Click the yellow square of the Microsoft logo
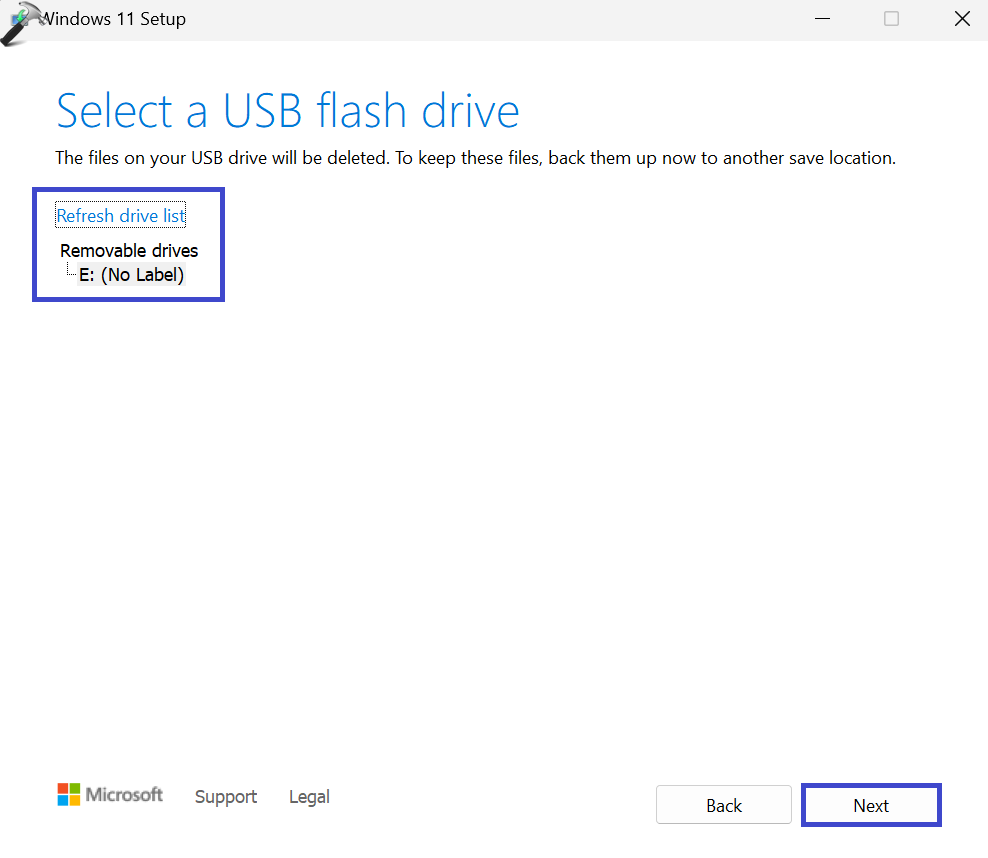This screenshot has width=988, height=858. click(x=74, y=800)
